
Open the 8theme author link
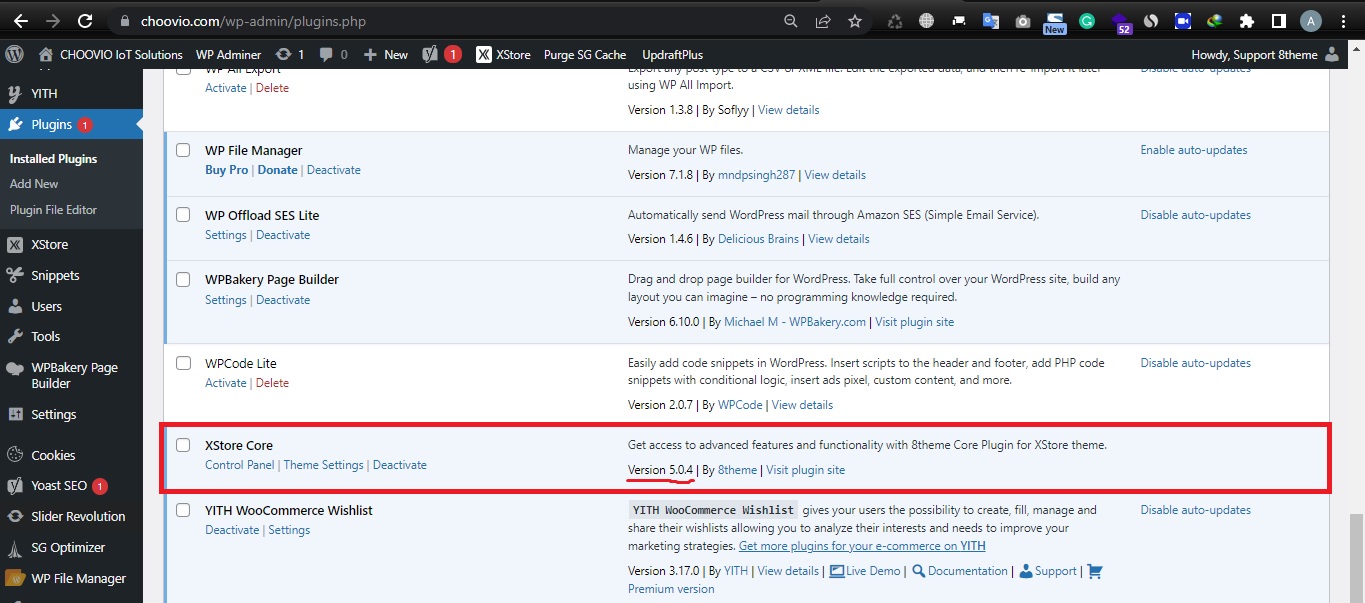pyautogui.click(x=737, y=470)
